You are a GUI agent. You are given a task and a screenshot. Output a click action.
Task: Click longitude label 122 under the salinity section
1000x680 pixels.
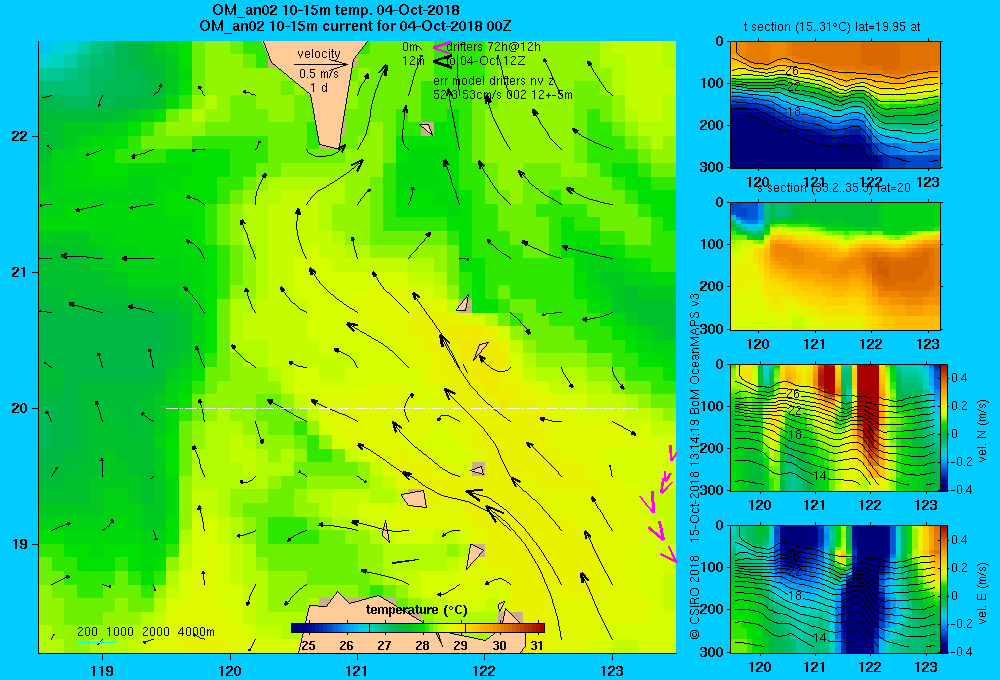pyautogui.click(x=871, y=344)
